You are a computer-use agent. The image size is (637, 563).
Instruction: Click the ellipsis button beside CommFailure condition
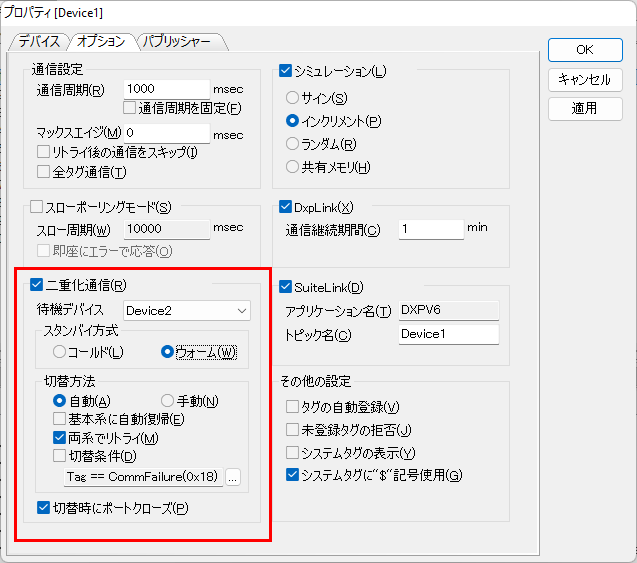pyautogui.click(x=234, y=477)
